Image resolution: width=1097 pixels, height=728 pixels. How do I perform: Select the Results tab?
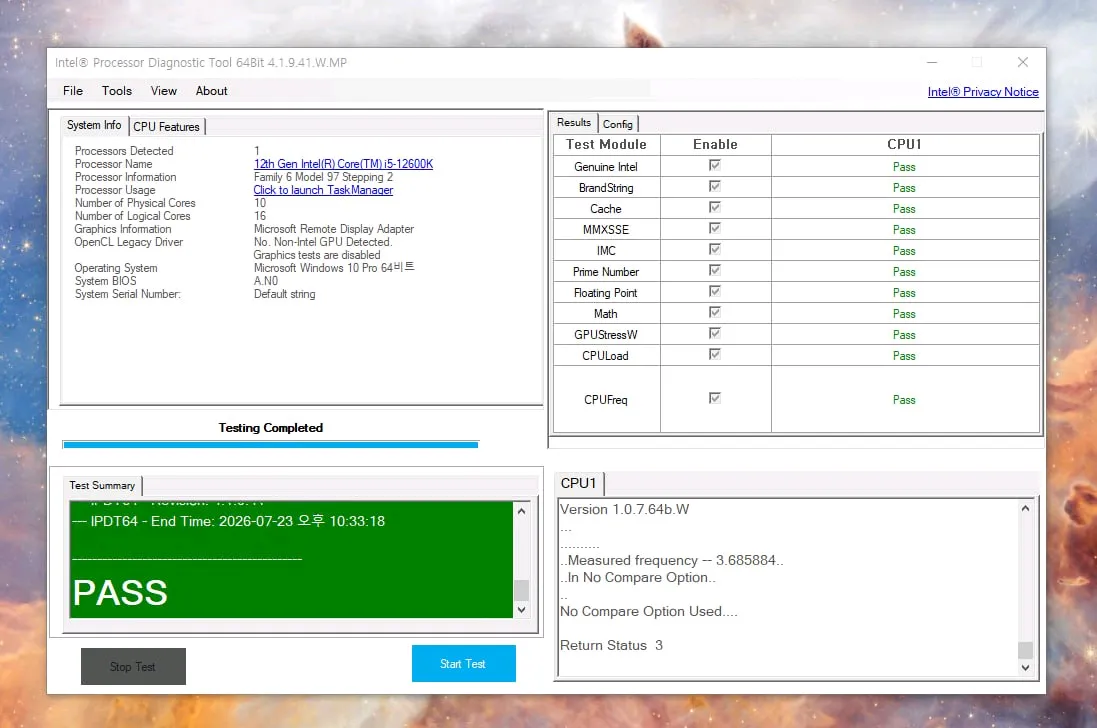point(574,122)
